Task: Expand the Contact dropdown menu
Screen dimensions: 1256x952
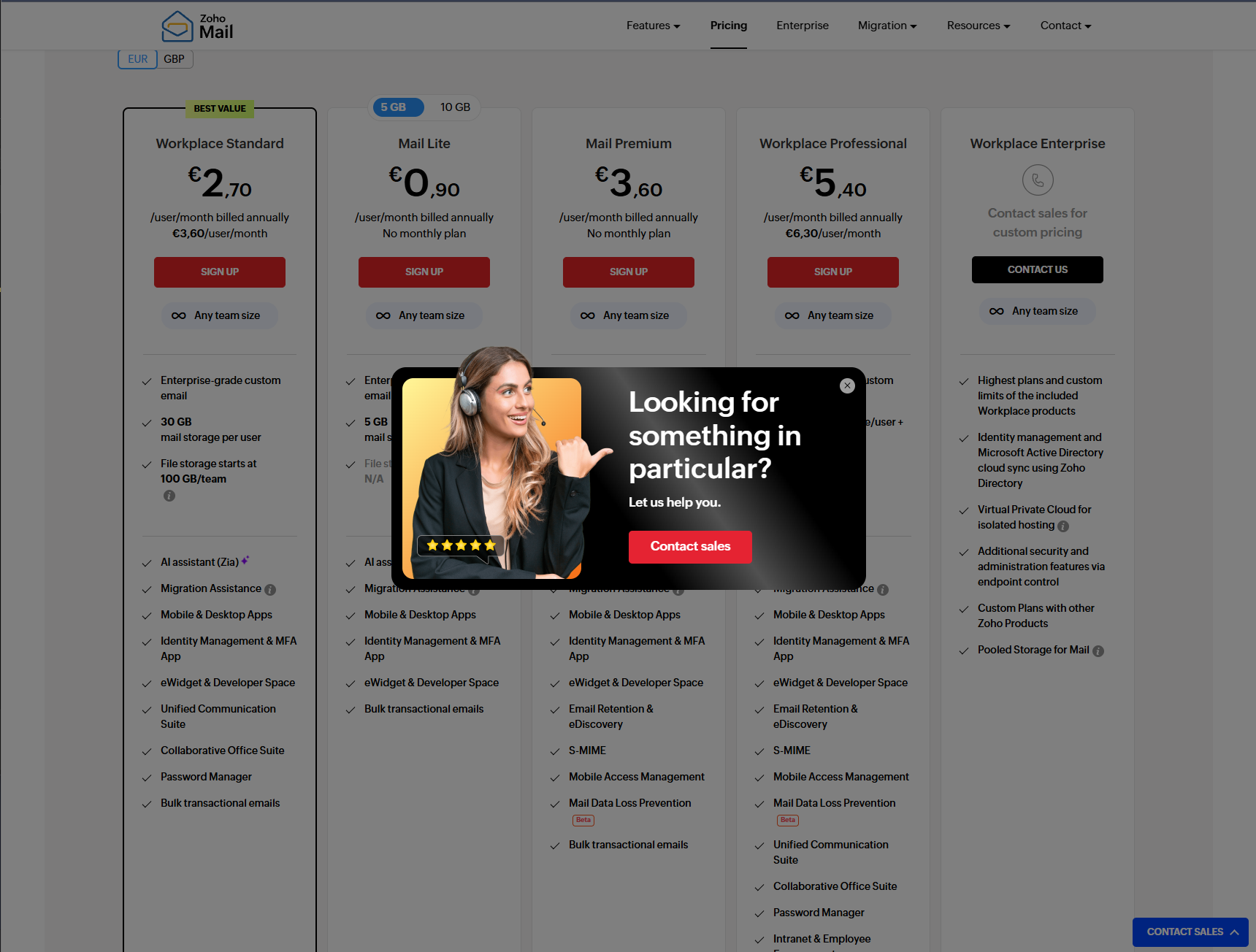Action: (1065, 26)
